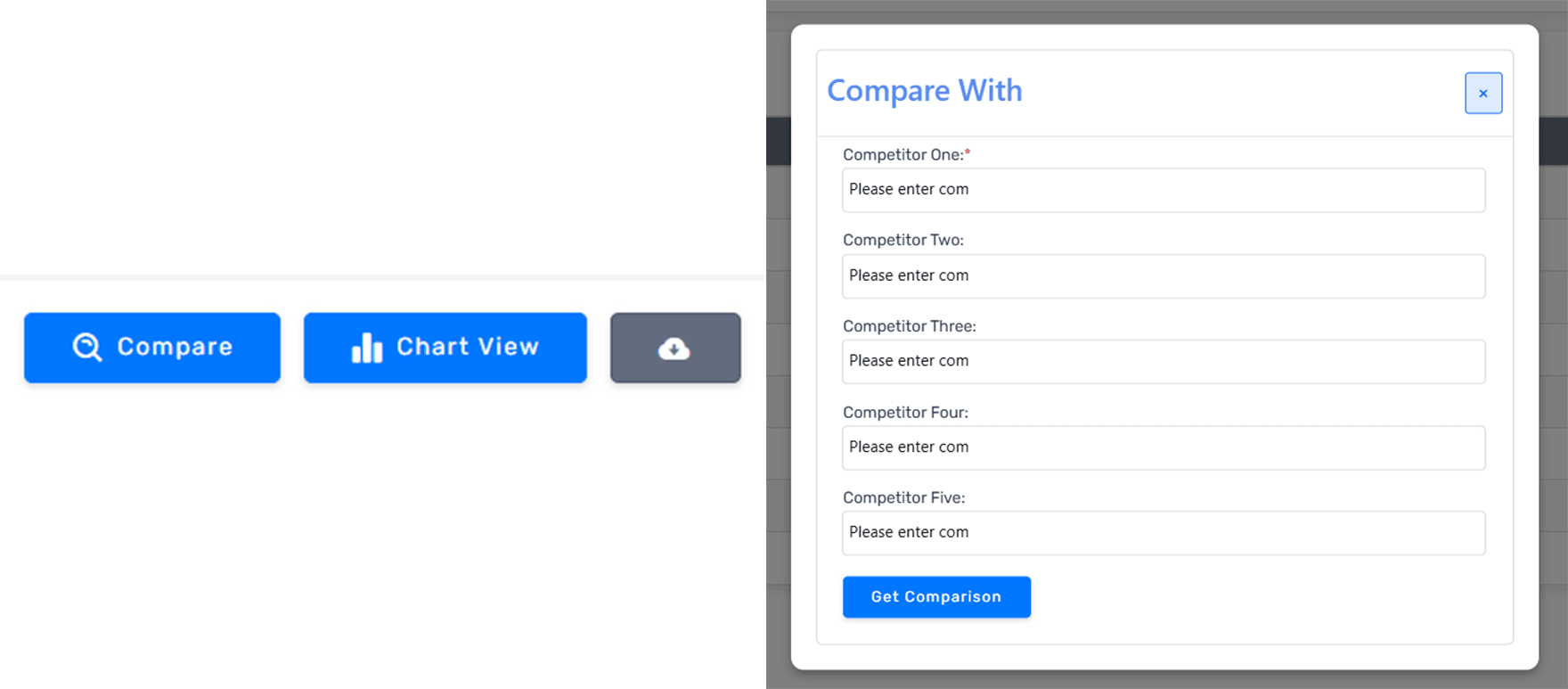Click the cloud download icon button
Viewport: 1568px width, 689px height.
pos(674,349)
